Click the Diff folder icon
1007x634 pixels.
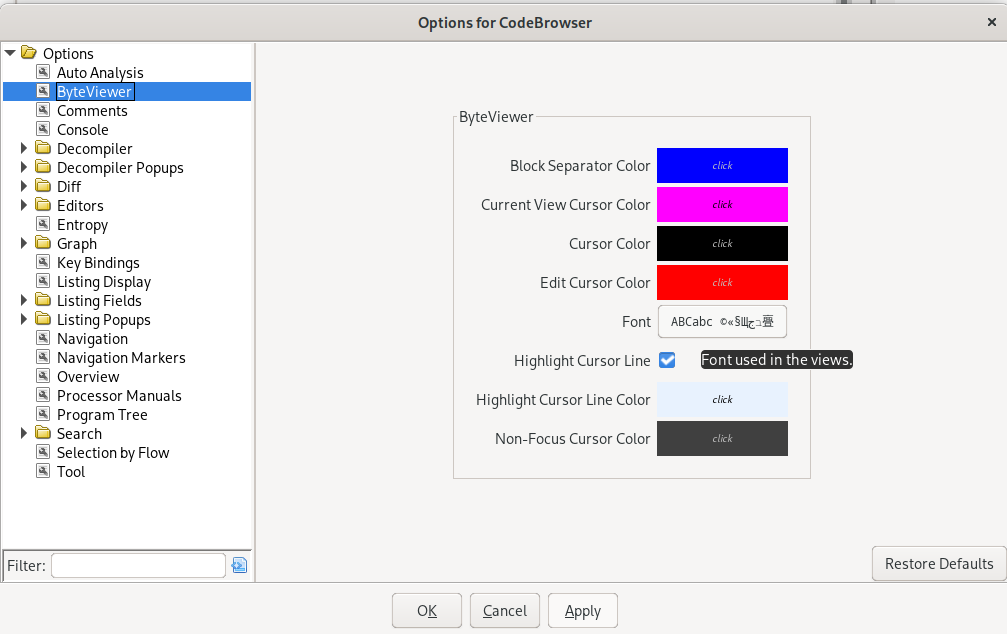point(43,186)
